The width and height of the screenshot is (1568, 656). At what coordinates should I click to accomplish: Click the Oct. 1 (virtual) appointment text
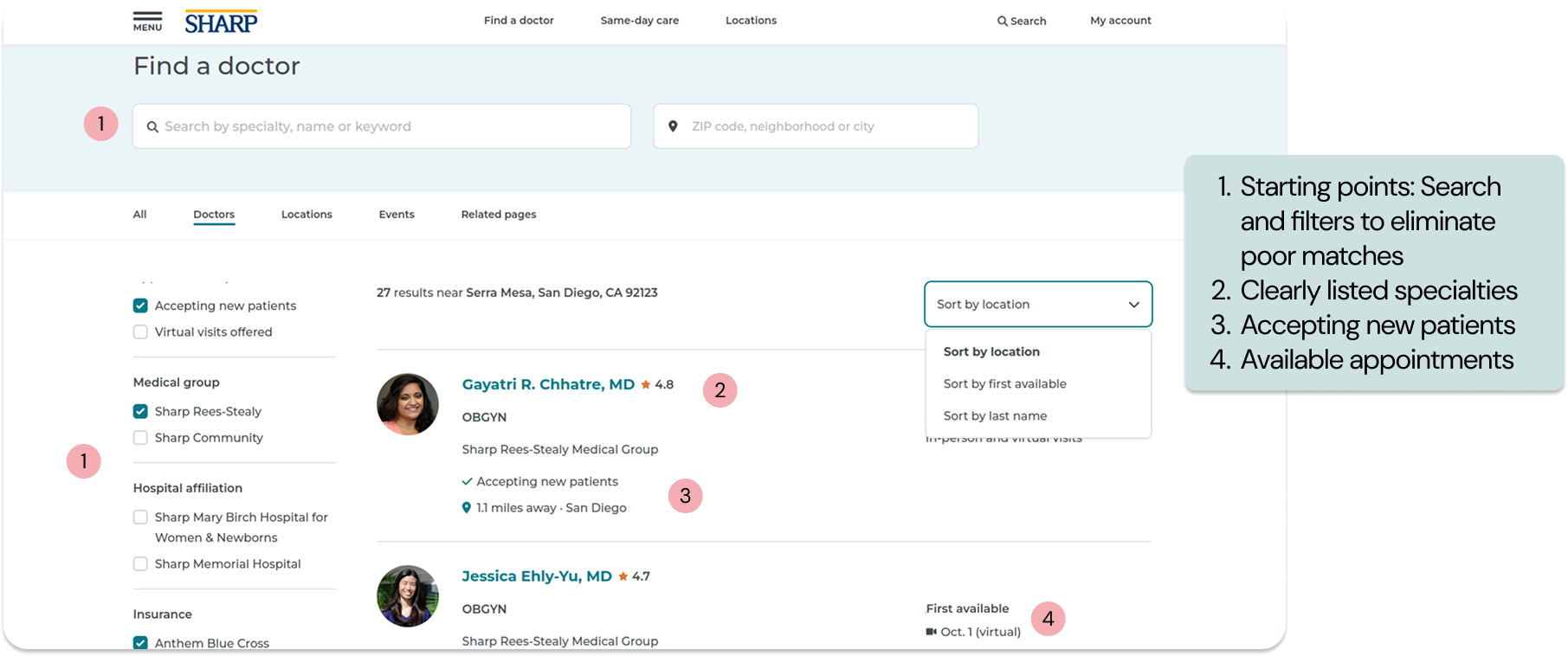coord(981,632)
